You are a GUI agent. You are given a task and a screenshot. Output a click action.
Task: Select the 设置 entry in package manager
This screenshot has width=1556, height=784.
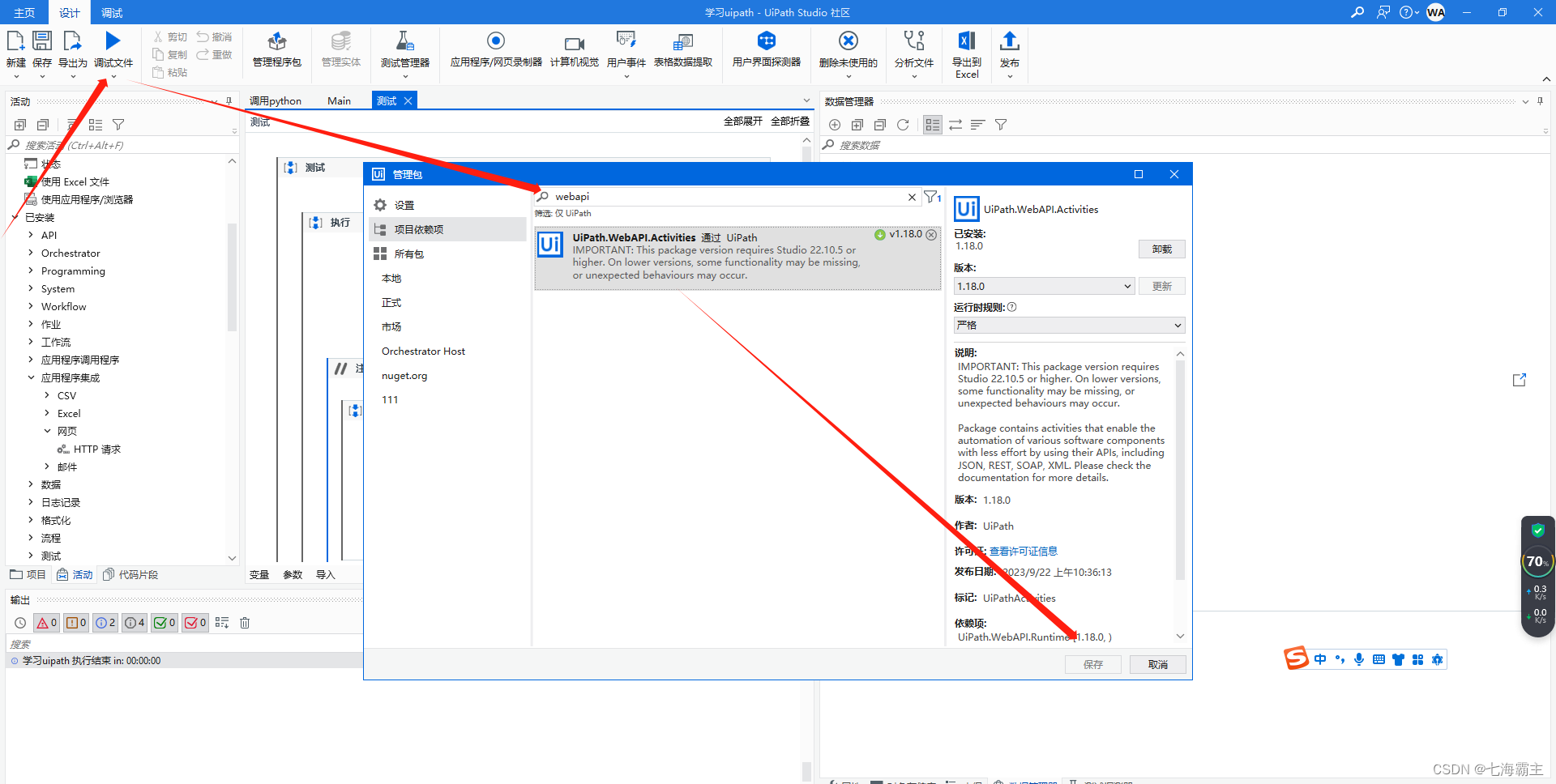(x=447, y=205)
